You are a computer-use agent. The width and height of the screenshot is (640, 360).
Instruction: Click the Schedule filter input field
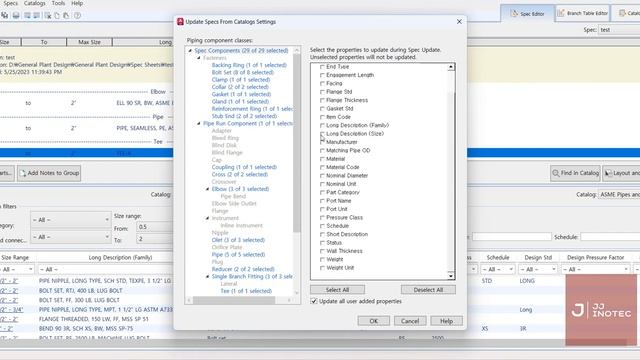pyautogui.click(x=610, y=237)
